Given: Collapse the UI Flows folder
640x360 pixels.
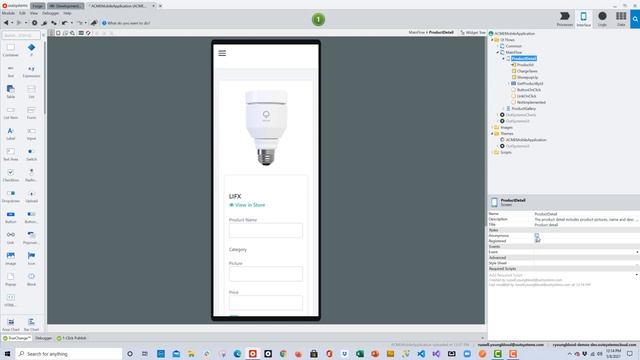Looking at the screenshot, I should pyautogui.click(x=493, y=40).
